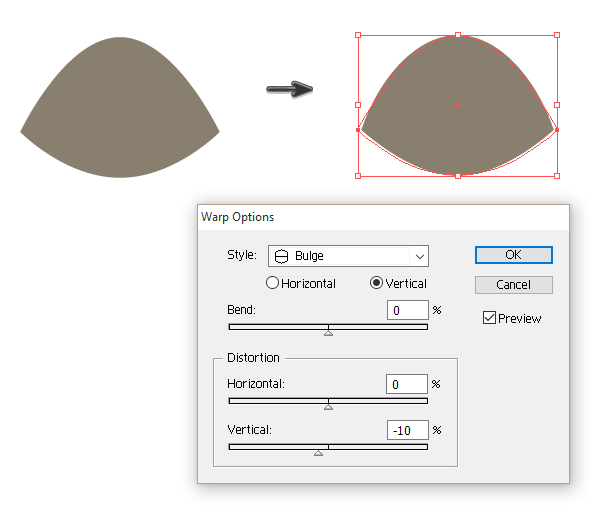Click the center point of selected shape
This screenshot has width=600, height=528.
click(x=458, y=105)
